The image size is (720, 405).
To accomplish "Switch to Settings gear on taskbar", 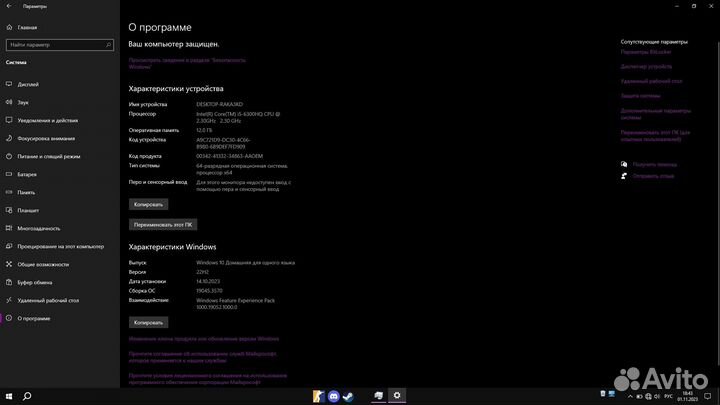I will click(x=397, y=395).
